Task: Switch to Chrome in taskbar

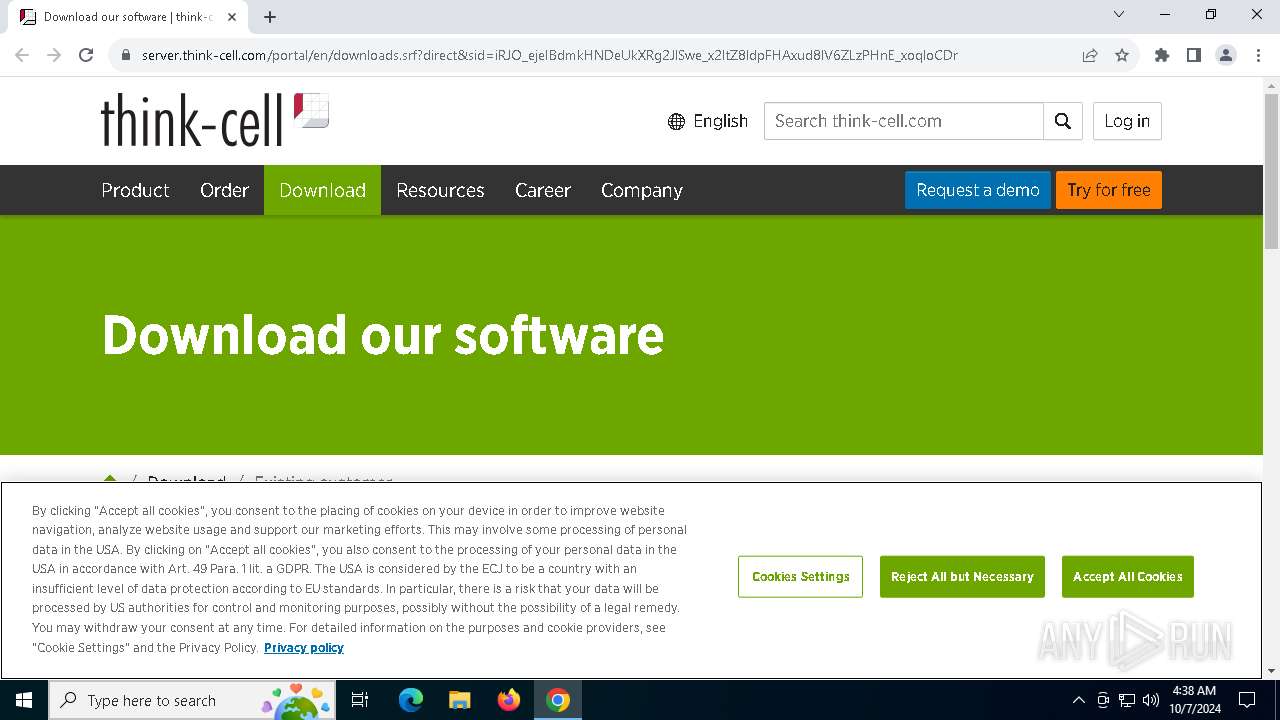Action: (x=558, y=700)
